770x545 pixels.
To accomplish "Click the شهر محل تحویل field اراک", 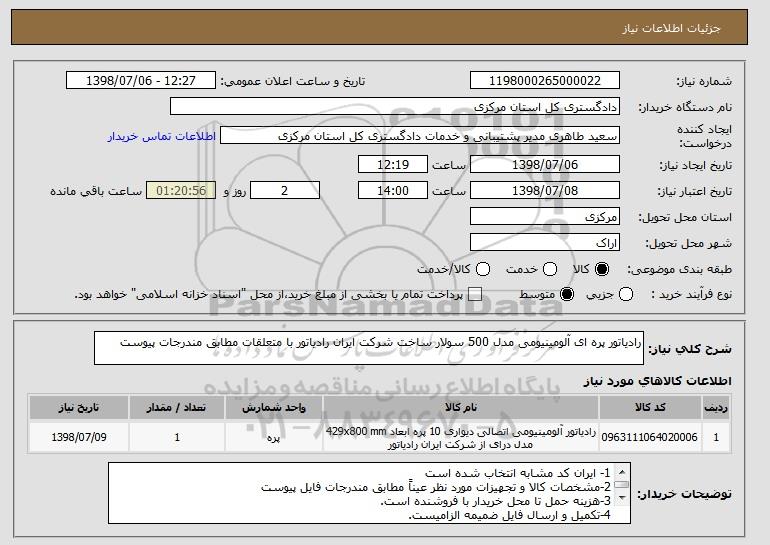I will click(545, 243).
